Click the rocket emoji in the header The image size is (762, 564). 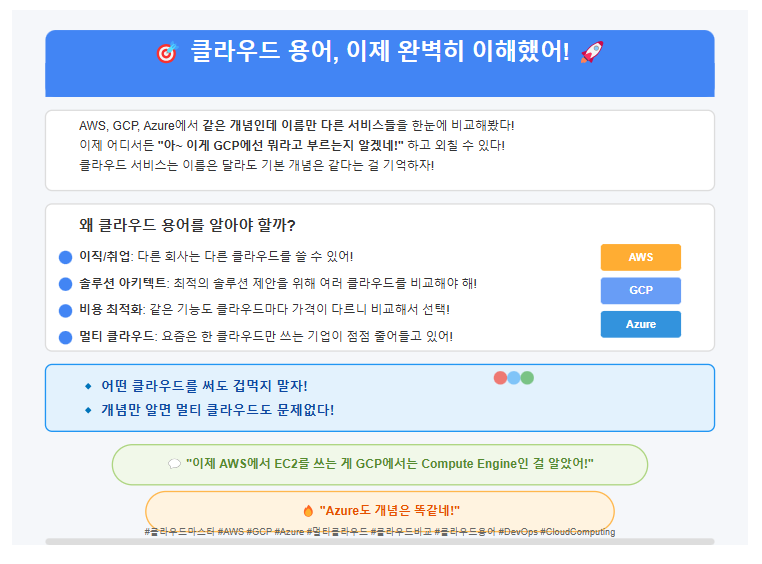[x=592, y=52]
